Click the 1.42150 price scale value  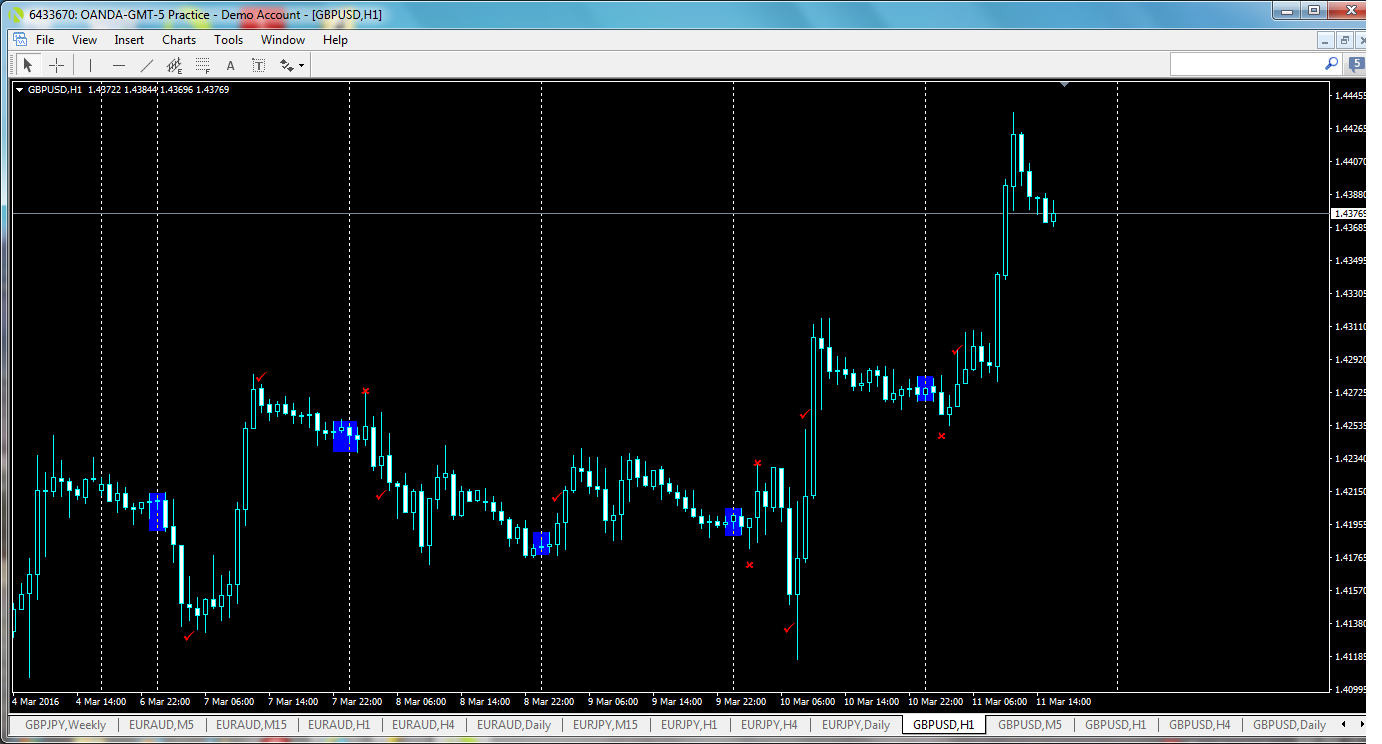click(1350, 492)
